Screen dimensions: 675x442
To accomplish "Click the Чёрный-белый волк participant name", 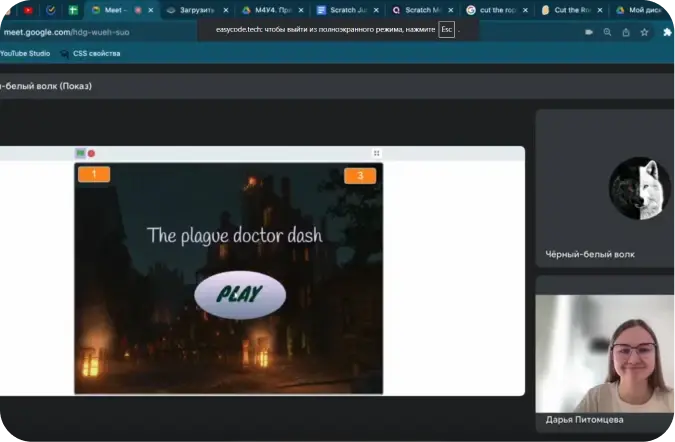I will tap(590, 254).
